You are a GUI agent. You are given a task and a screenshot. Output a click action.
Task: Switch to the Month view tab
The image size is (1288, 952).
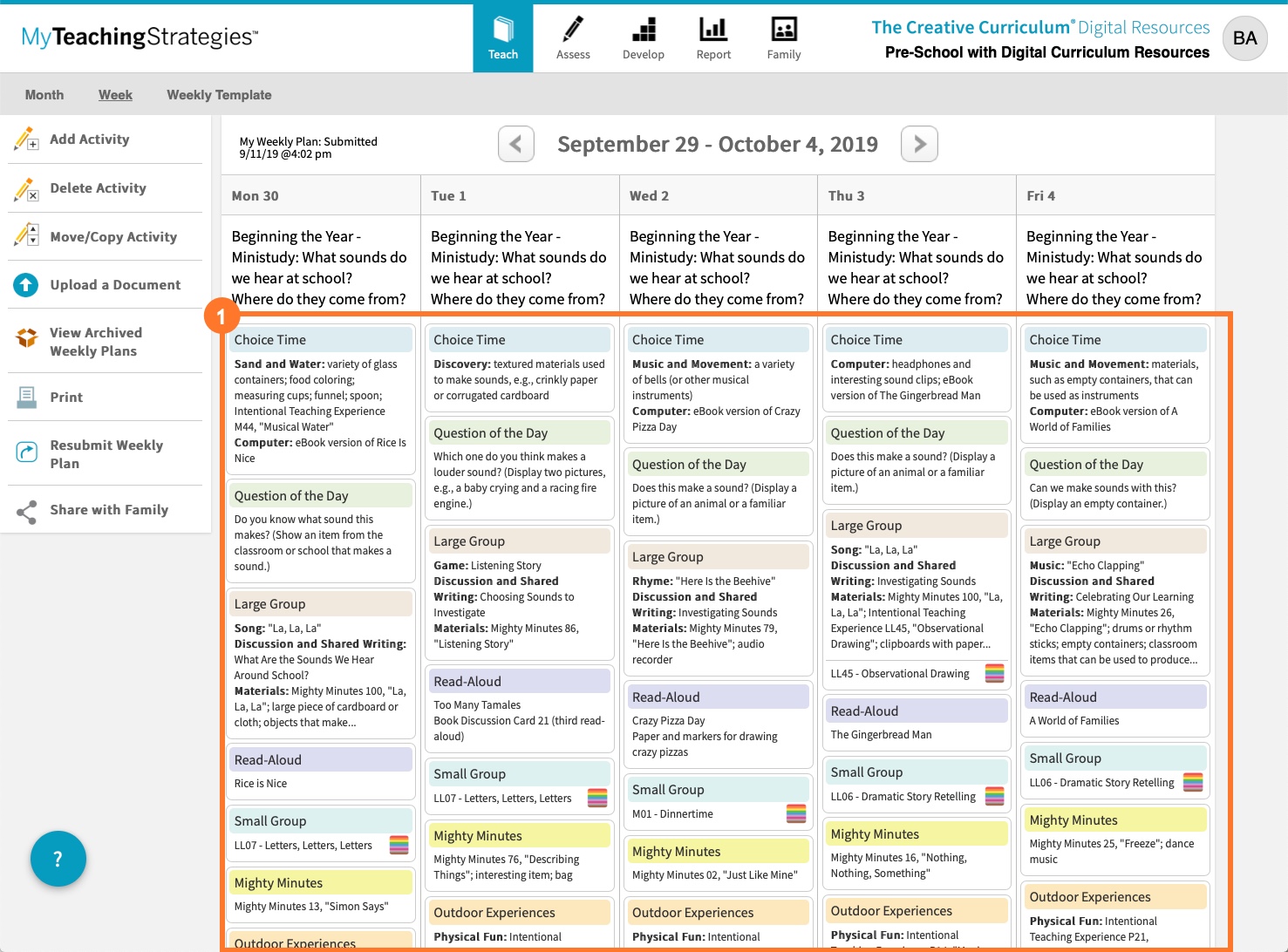[44, 95]
